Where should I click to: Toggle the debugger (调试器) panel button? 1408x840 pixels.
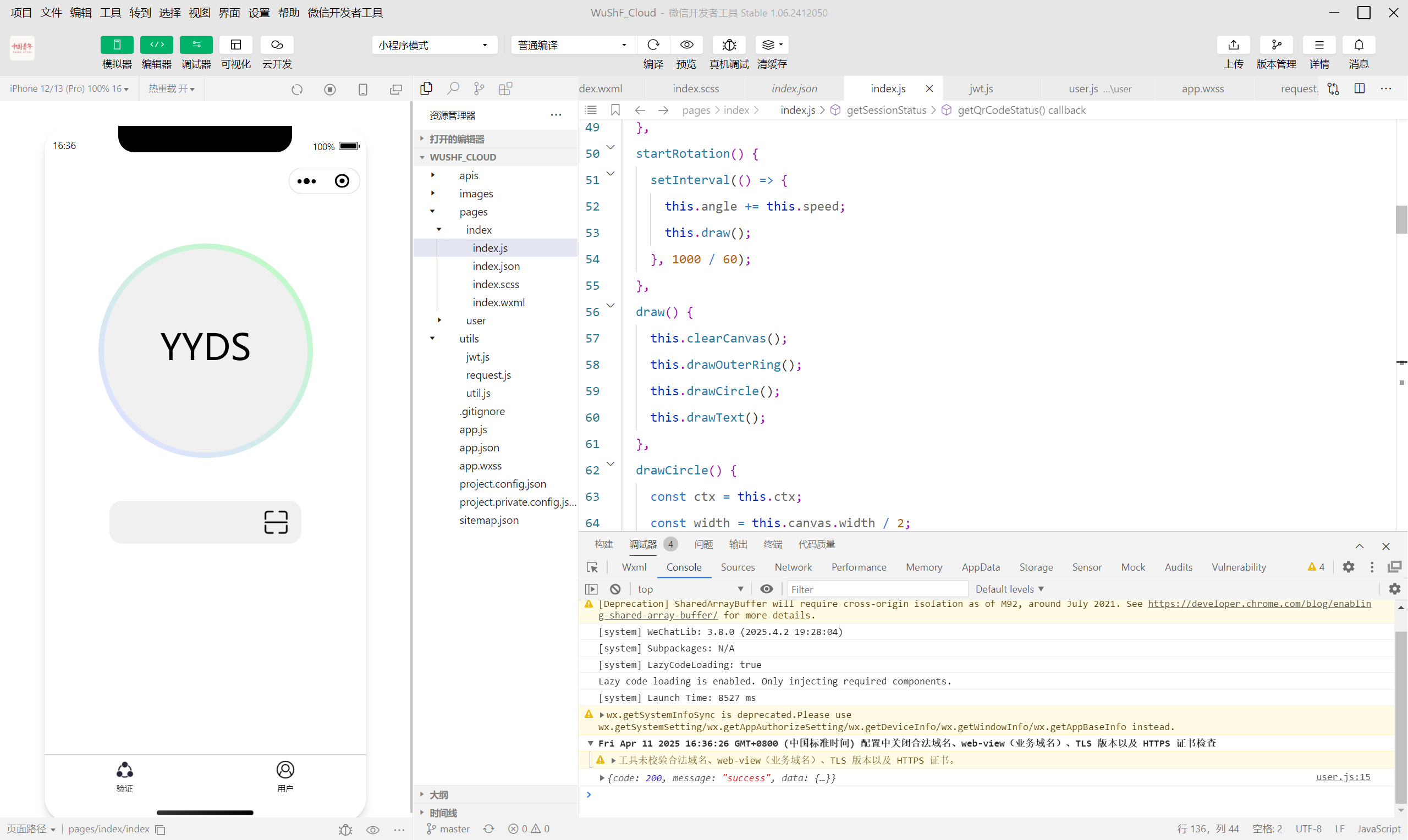[x=196, y=45]
